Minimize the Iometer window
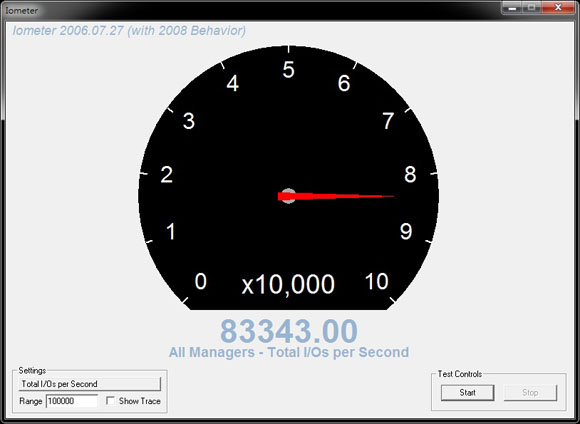Screen dimensions: 580x424 click(512, 7)
